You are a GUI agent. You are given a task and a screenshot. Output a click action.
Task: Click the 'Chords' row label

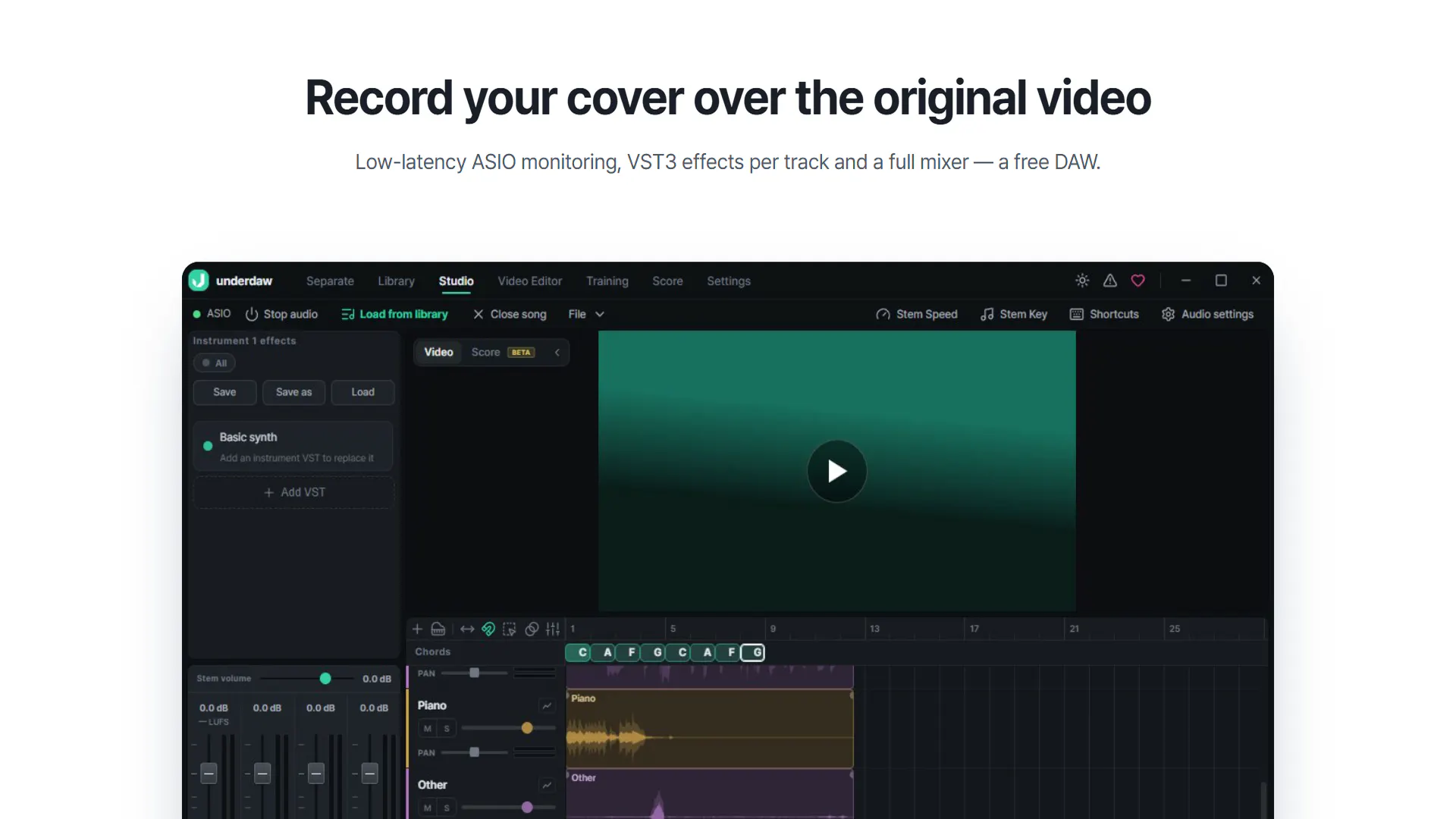pos(432,651)
